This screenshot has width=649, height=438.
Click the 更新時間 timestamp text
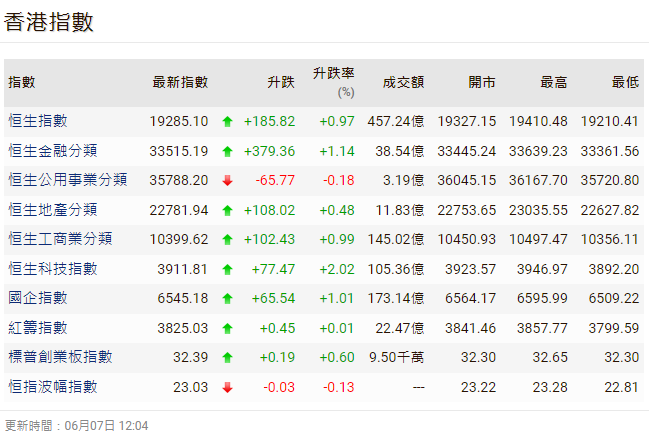pos(77,426)
